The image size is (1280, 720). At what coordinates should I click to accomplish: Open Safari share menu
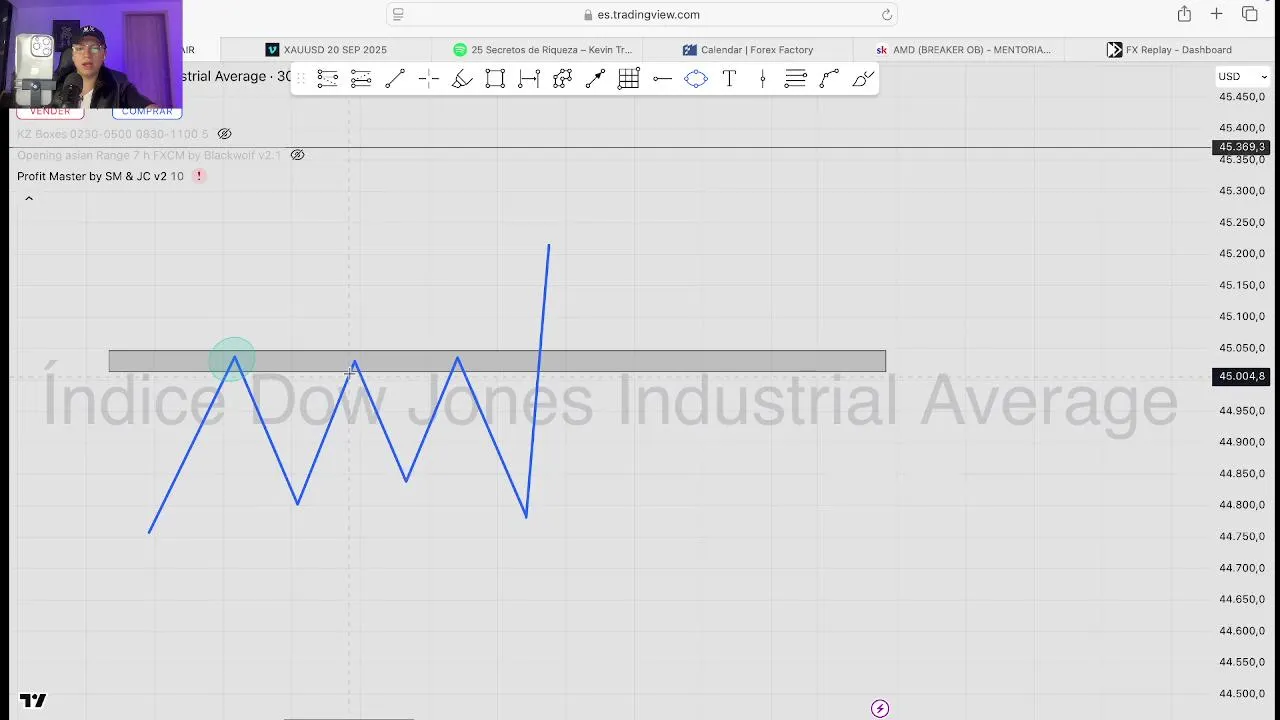tap(1184, 13)
